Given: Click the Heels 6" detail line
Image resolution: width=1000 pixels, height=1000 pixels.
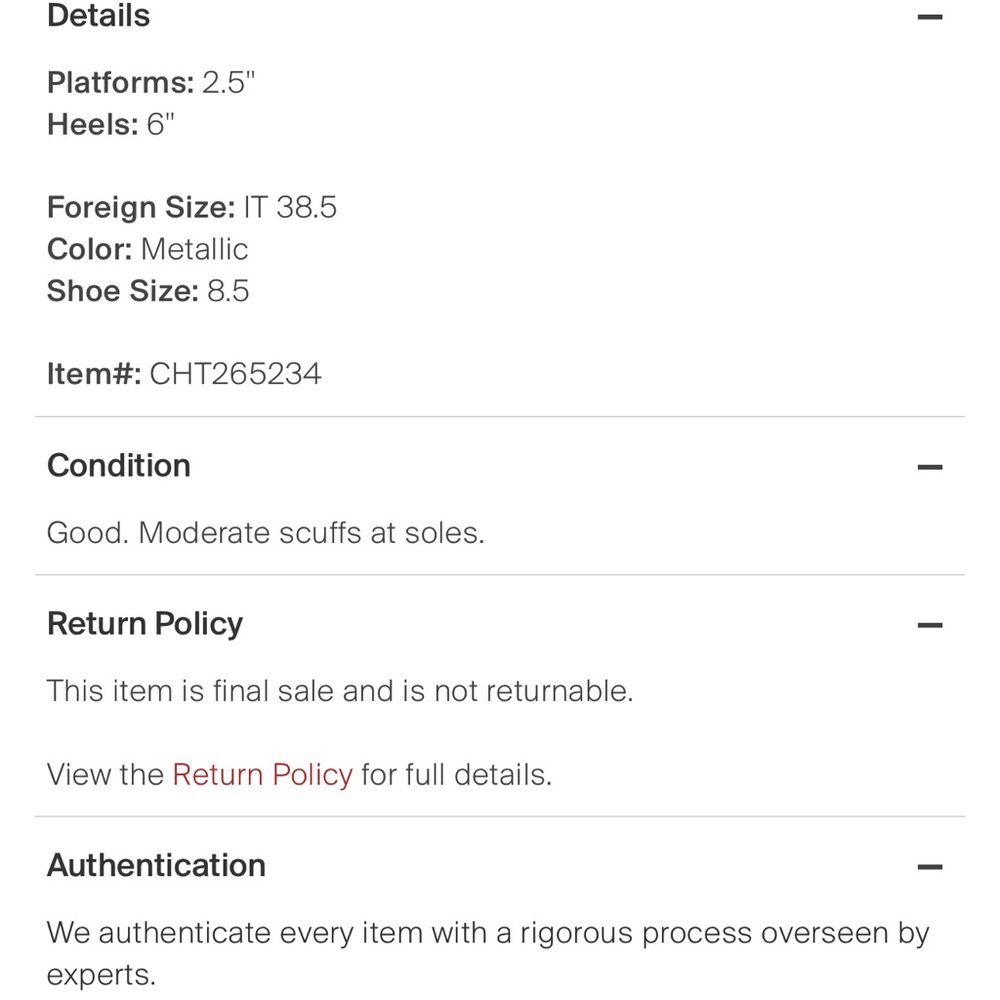Looking at the screenshot, I should (111, 125).
